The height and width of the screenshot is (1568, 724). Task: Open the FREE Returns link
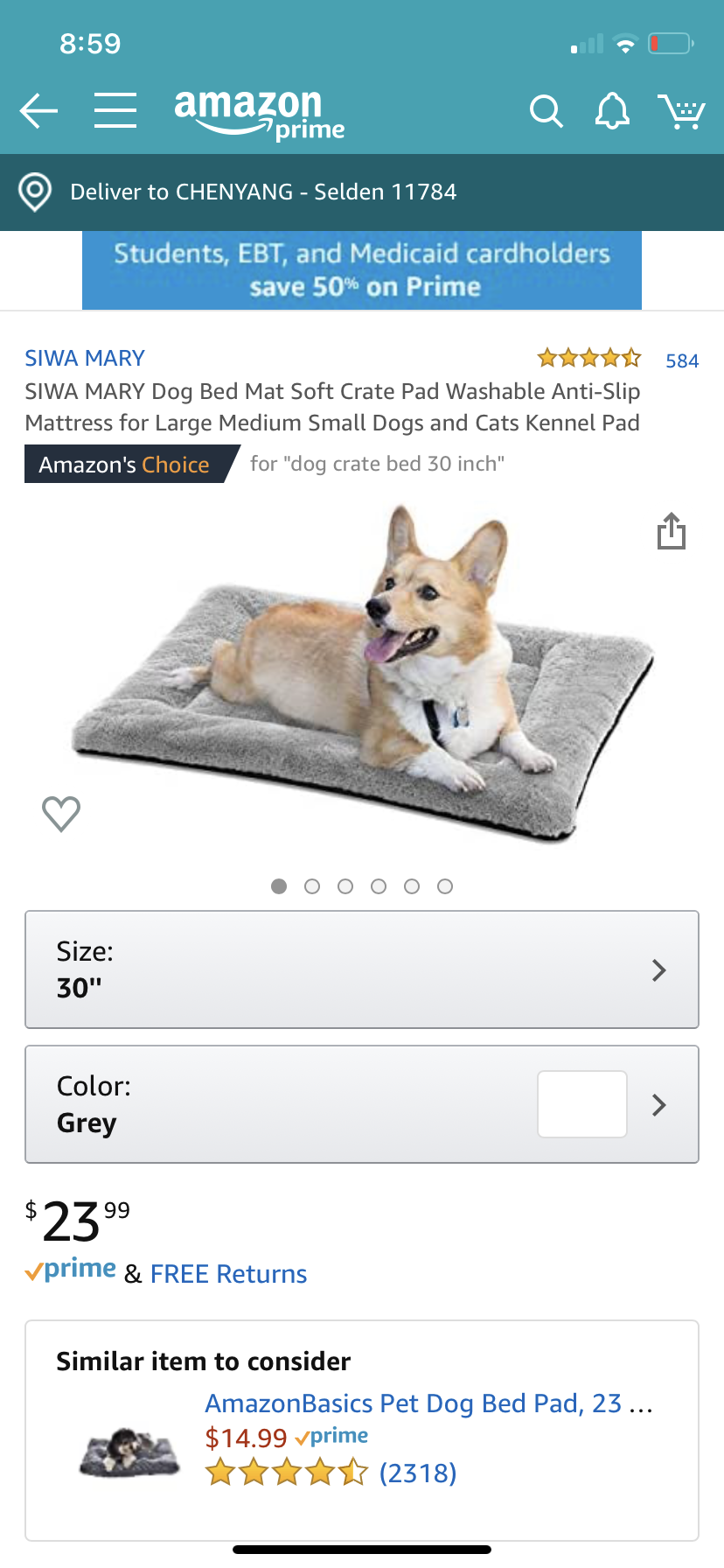[228, 1274]
